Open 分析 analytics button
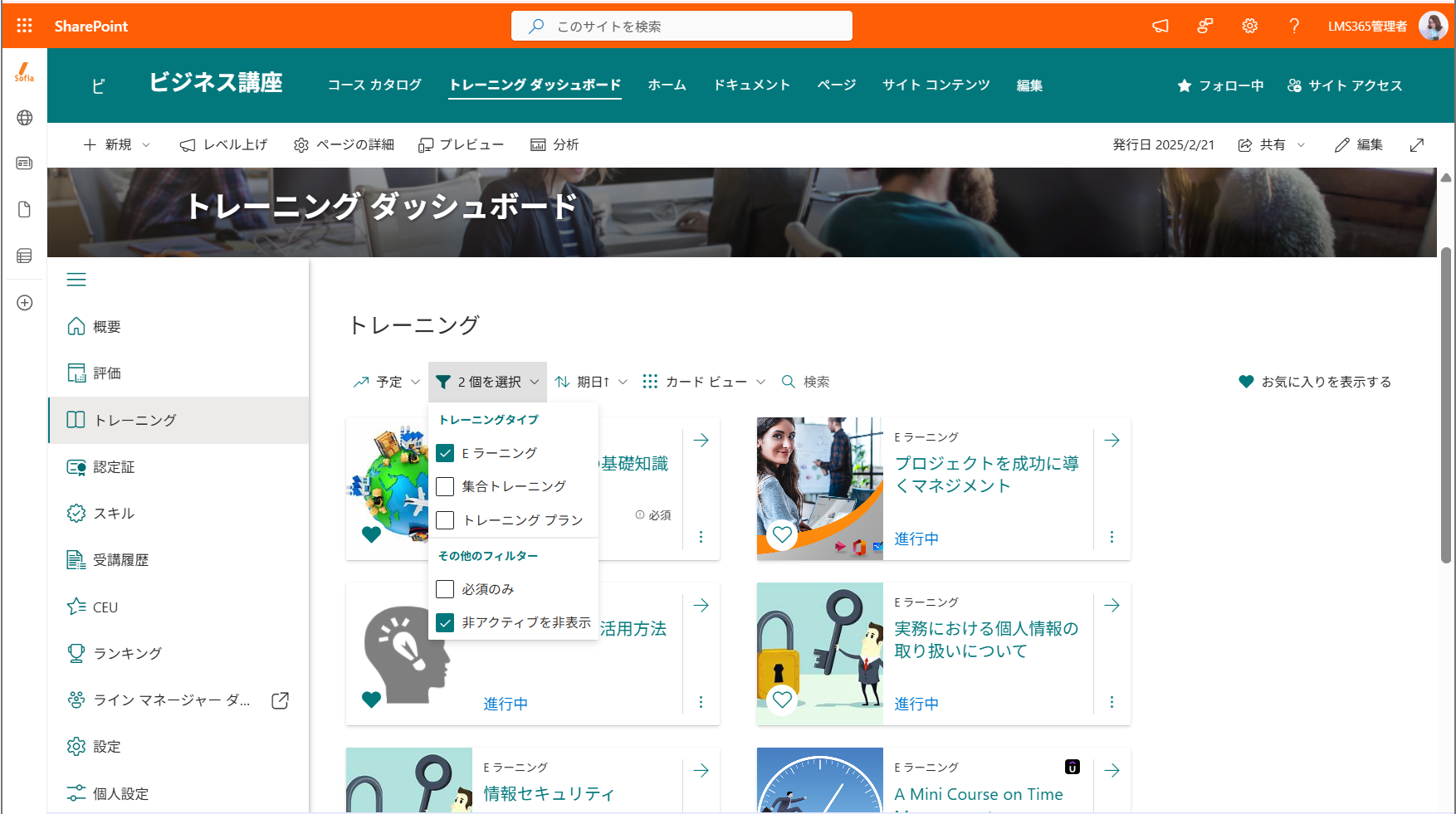The height and width of the screenshot is (814, 1456). 555,145
